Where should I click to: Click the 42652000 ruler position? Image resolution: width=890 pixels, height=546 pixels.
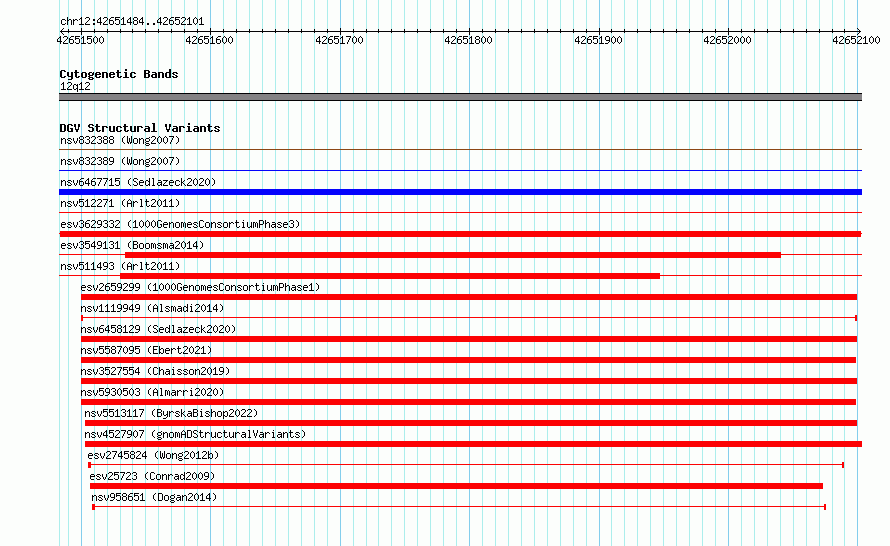(727, 40)
